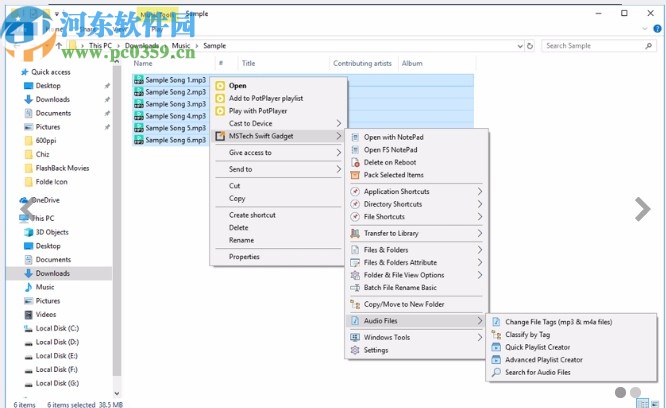Click the Files & Folders Attribute icon
666x408 pixels.
pos(355,262)
